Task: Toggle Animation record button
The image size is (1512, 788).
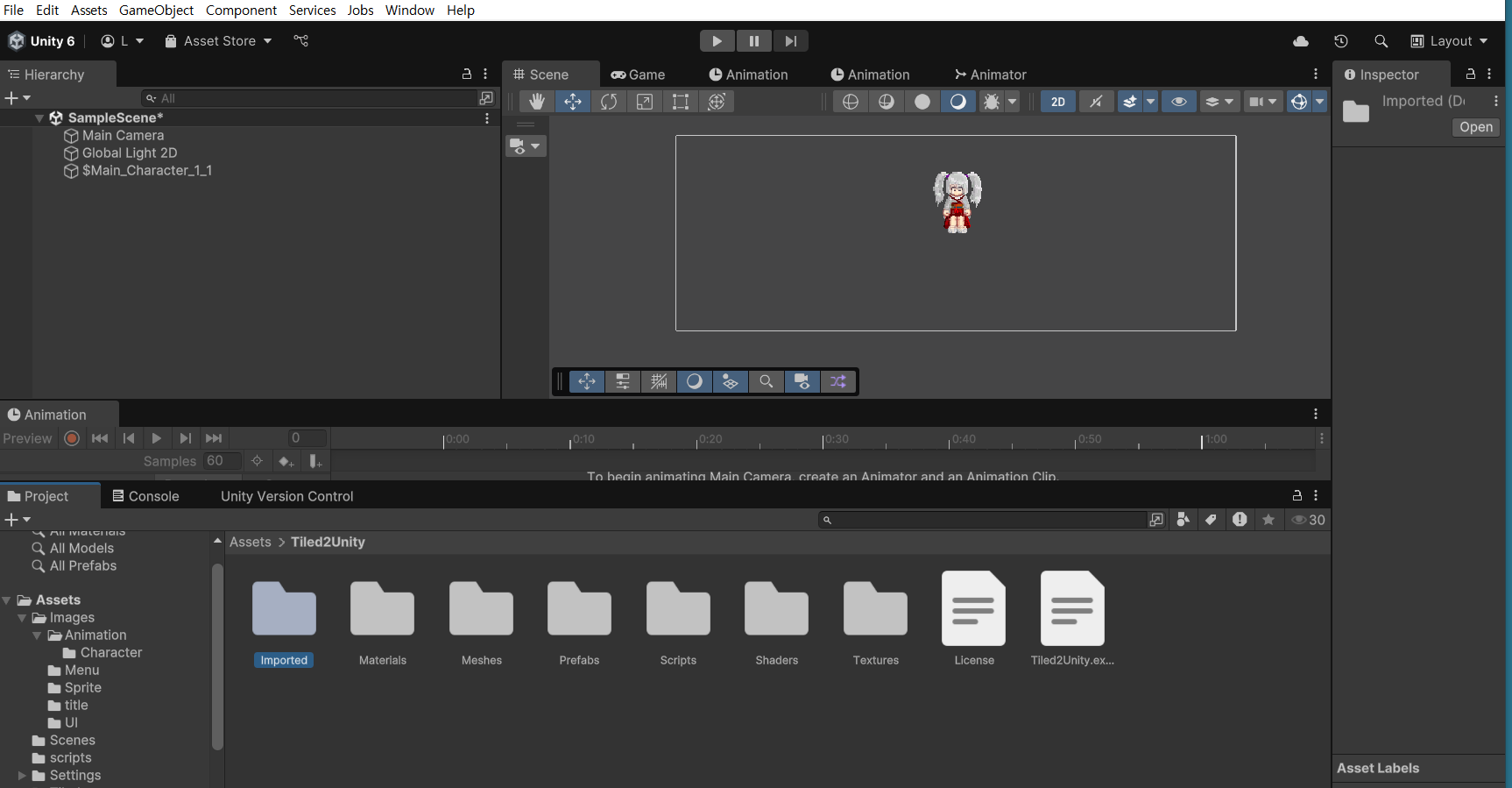Action: 73,438
